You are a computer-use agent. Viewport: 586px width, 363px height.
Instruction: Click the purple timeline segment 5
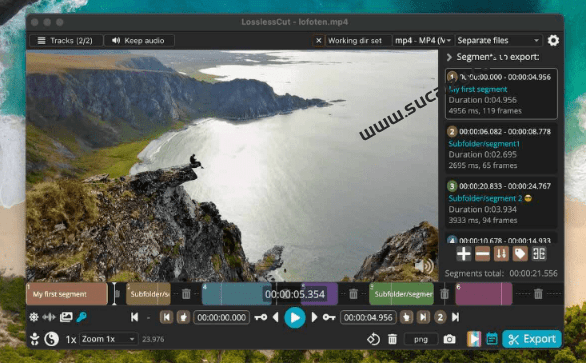(x=320, y=294)
